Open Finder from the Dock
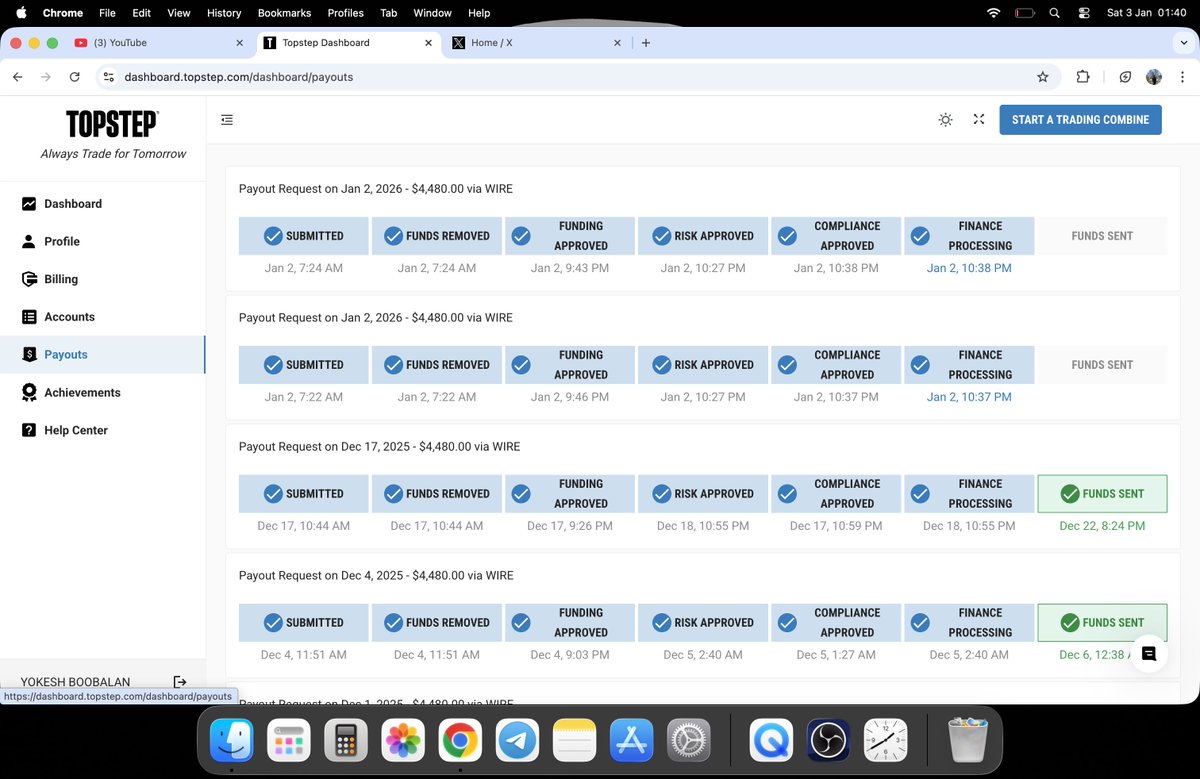1200x779 pixels. pyautogui.click(x=231, y=741)
